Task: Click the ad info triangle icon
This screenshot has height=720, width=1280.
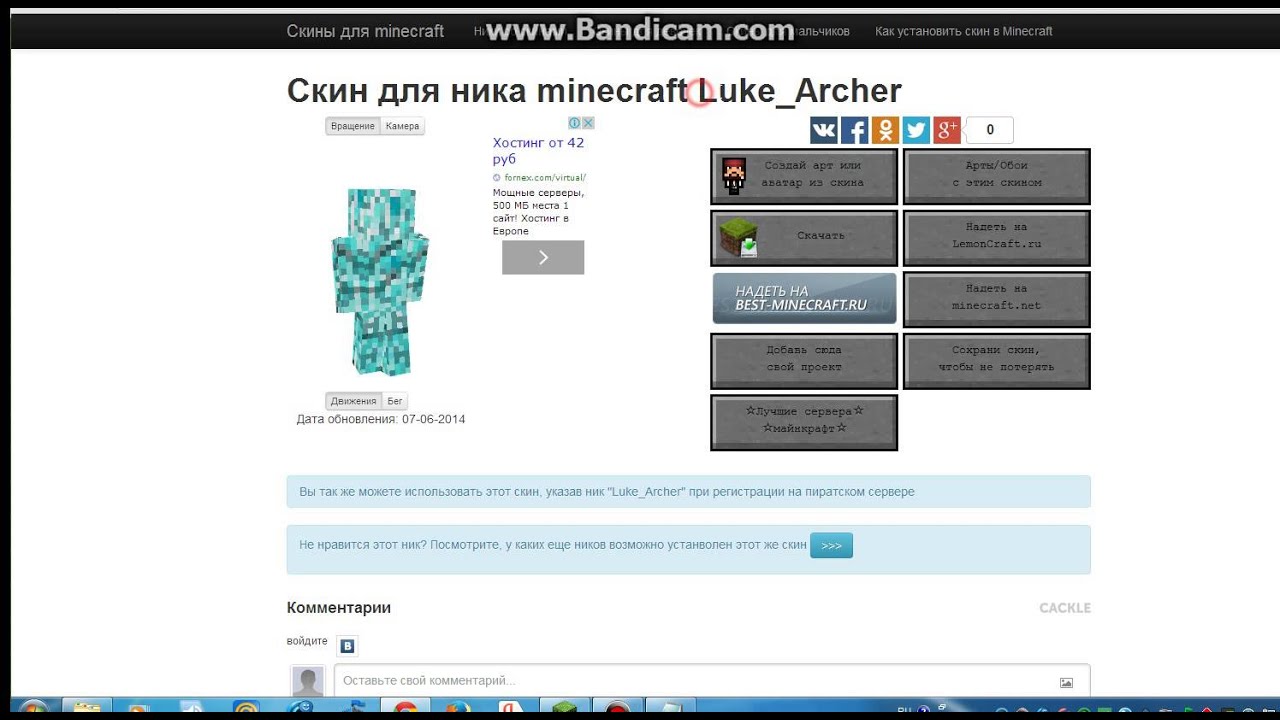Action: click(x=575, y=123)
